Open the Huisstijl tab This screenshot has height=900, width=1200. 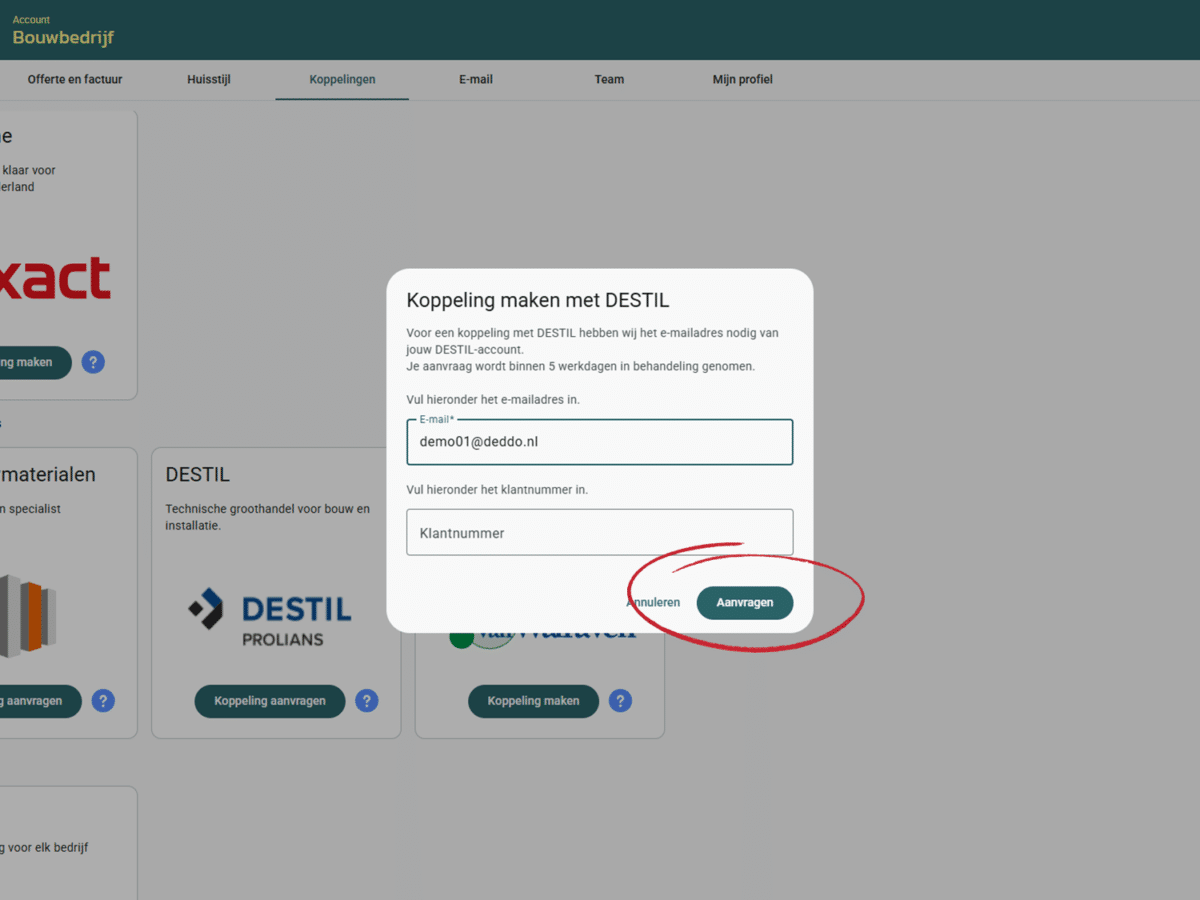(209, 80)
